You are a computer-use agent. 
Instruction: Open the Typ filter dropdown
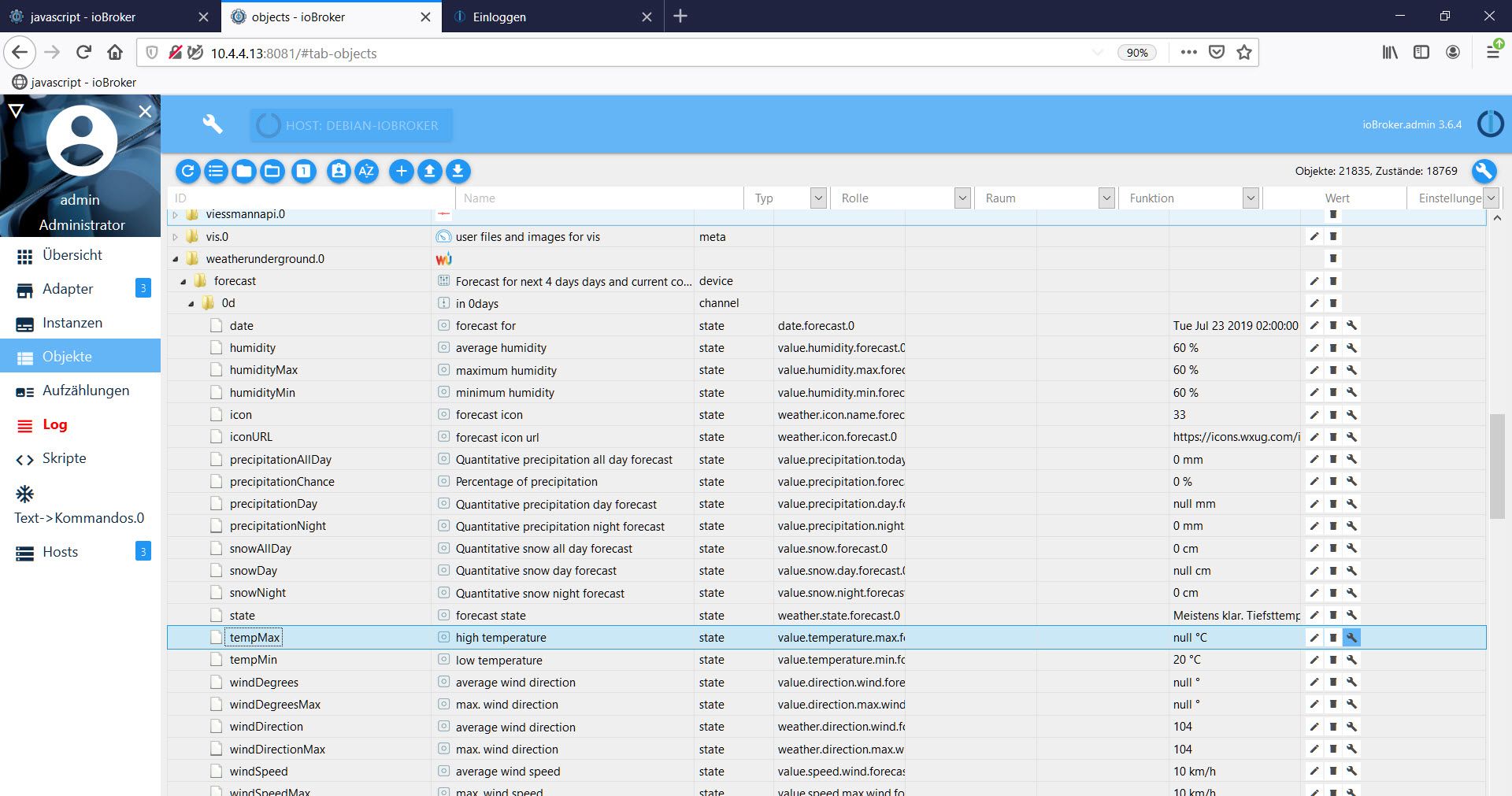[818, 198]
